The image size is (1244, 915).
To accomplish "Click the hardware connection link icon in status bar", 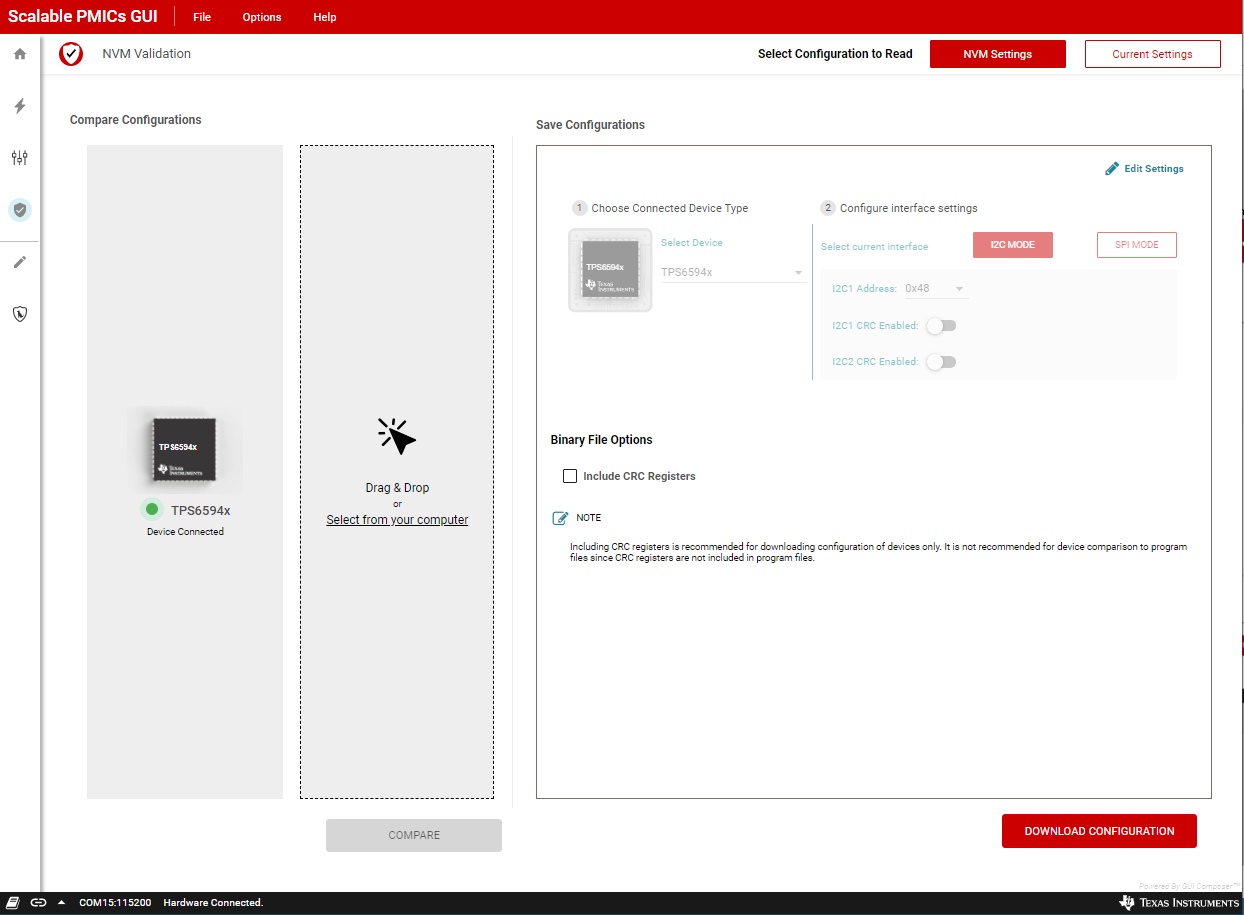I will 38,902.
